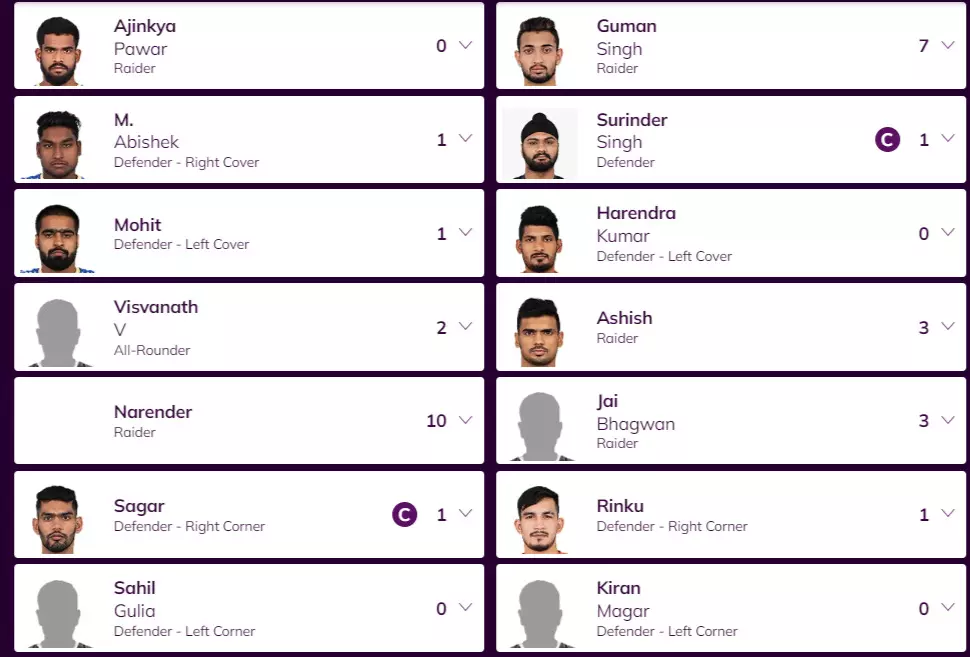Open Narender's score breakdown chevron
The height and width of the screenshot is (657, 970).
[x=465, y=421]
